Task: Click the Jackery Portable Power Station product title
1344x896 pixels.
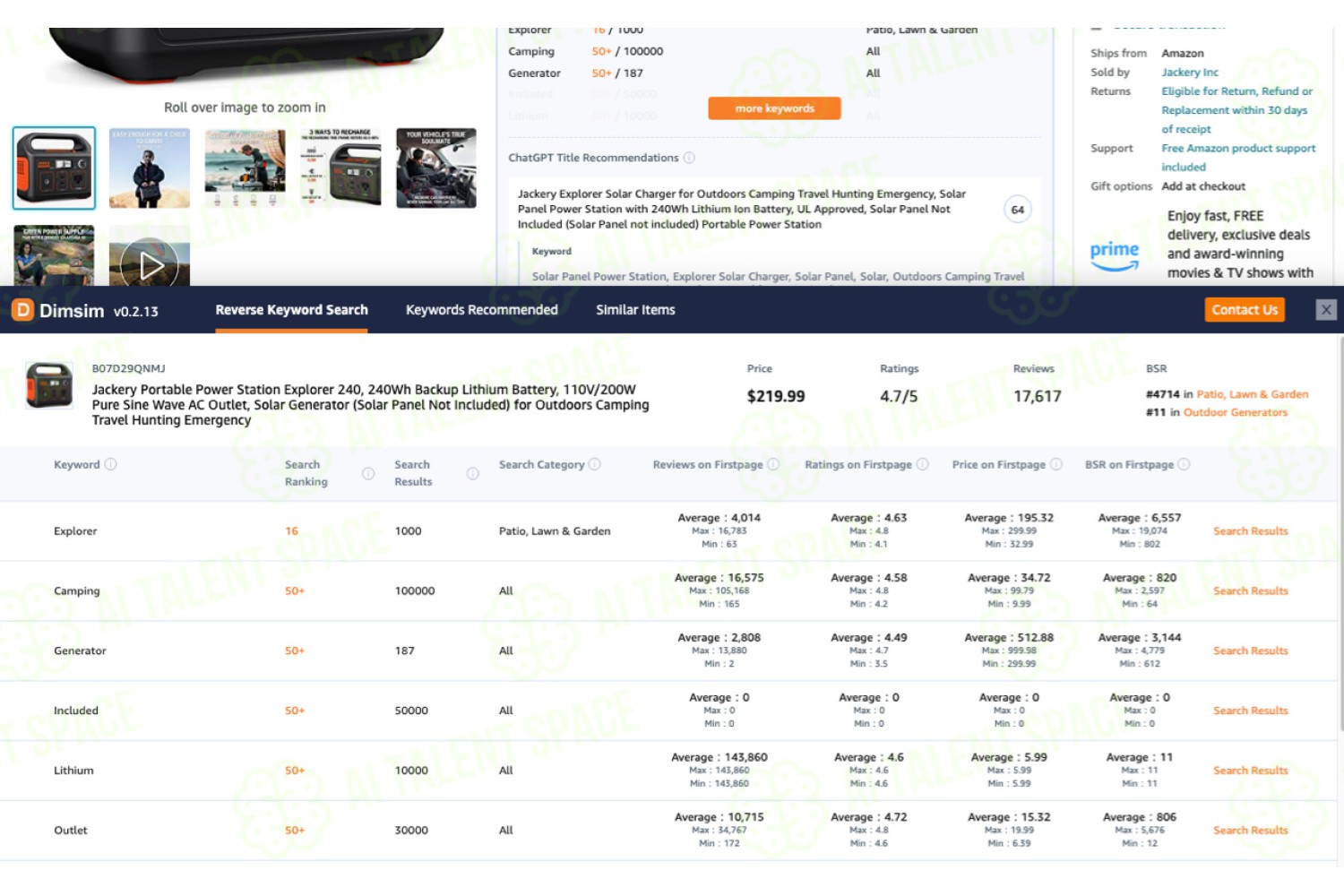Action: coord(370,405)
